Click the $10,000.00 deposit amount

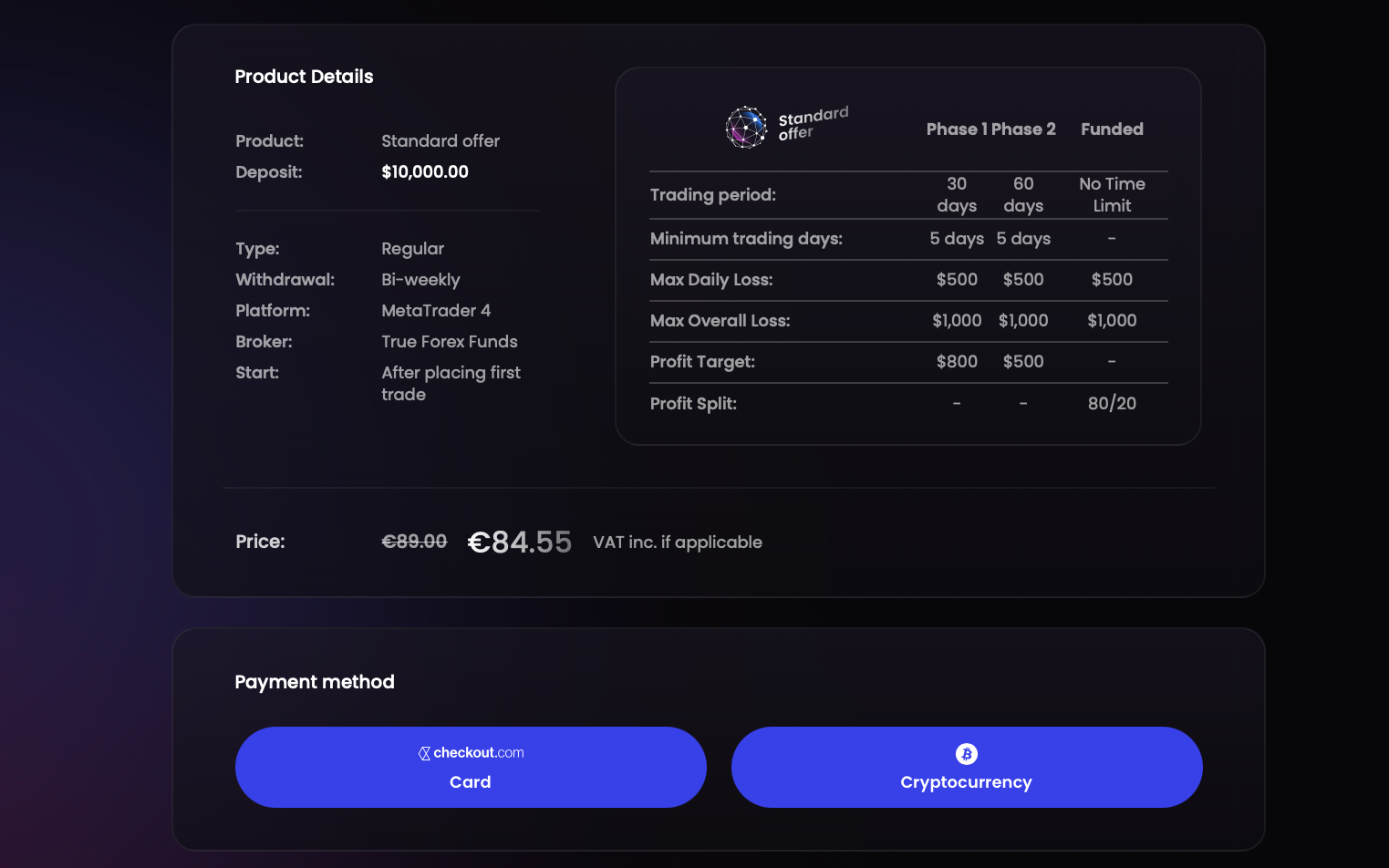tap(425, 172)
